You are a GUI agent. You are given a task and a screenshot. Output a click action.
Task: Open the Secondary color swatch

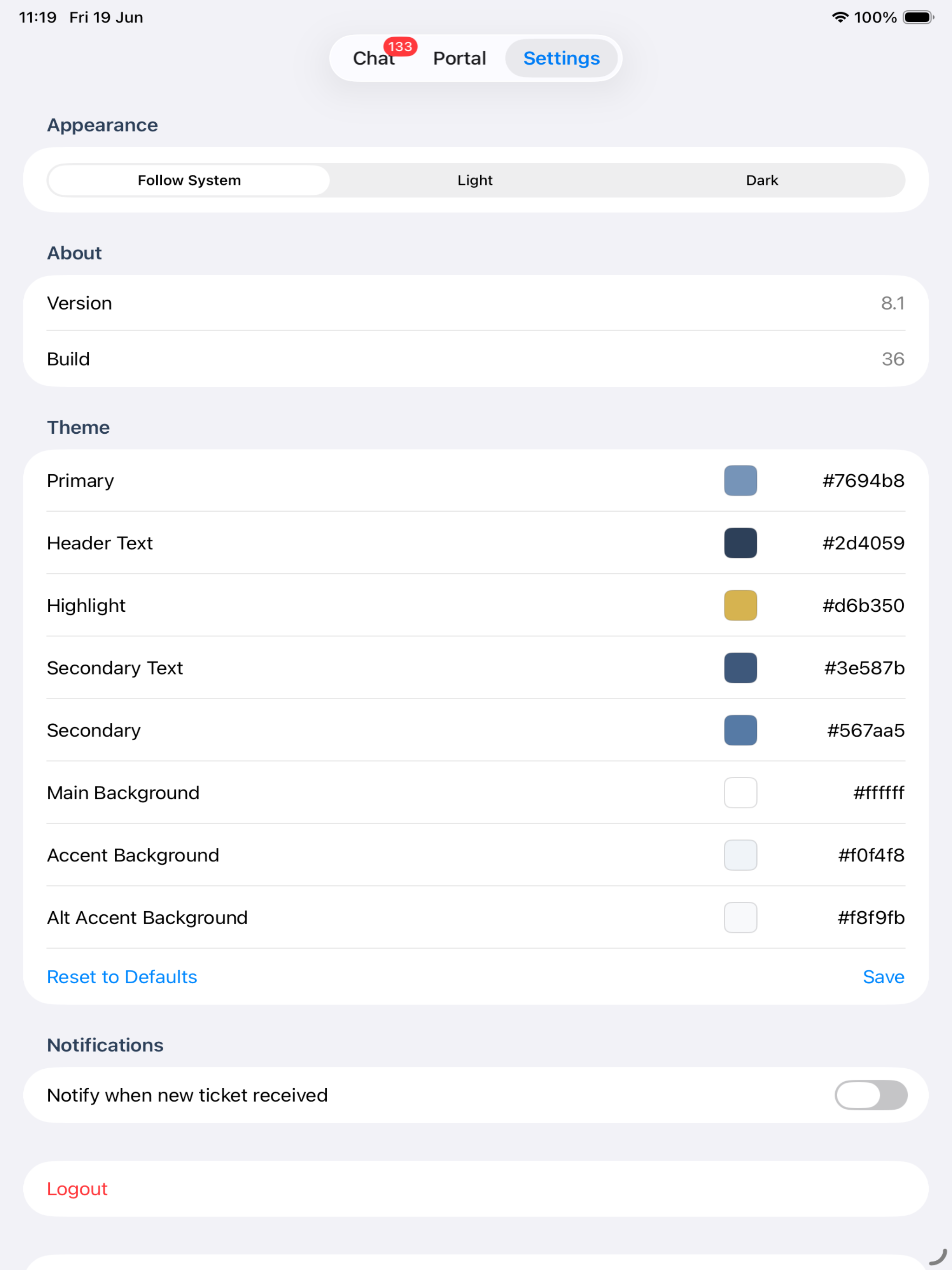click(740, 730)
